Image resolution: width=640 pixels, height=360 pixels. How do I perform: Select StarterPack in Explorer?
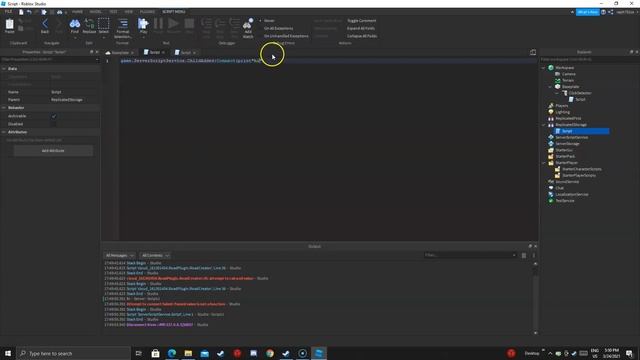[565, 156]
